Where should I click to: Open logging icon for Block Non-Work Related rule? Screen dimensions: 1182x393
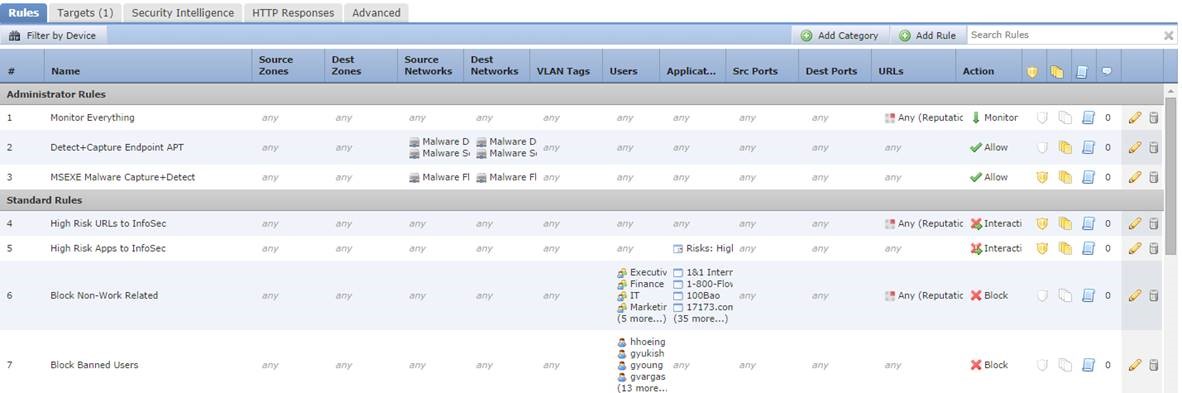pyautogui.click(x=1088, y=296)
